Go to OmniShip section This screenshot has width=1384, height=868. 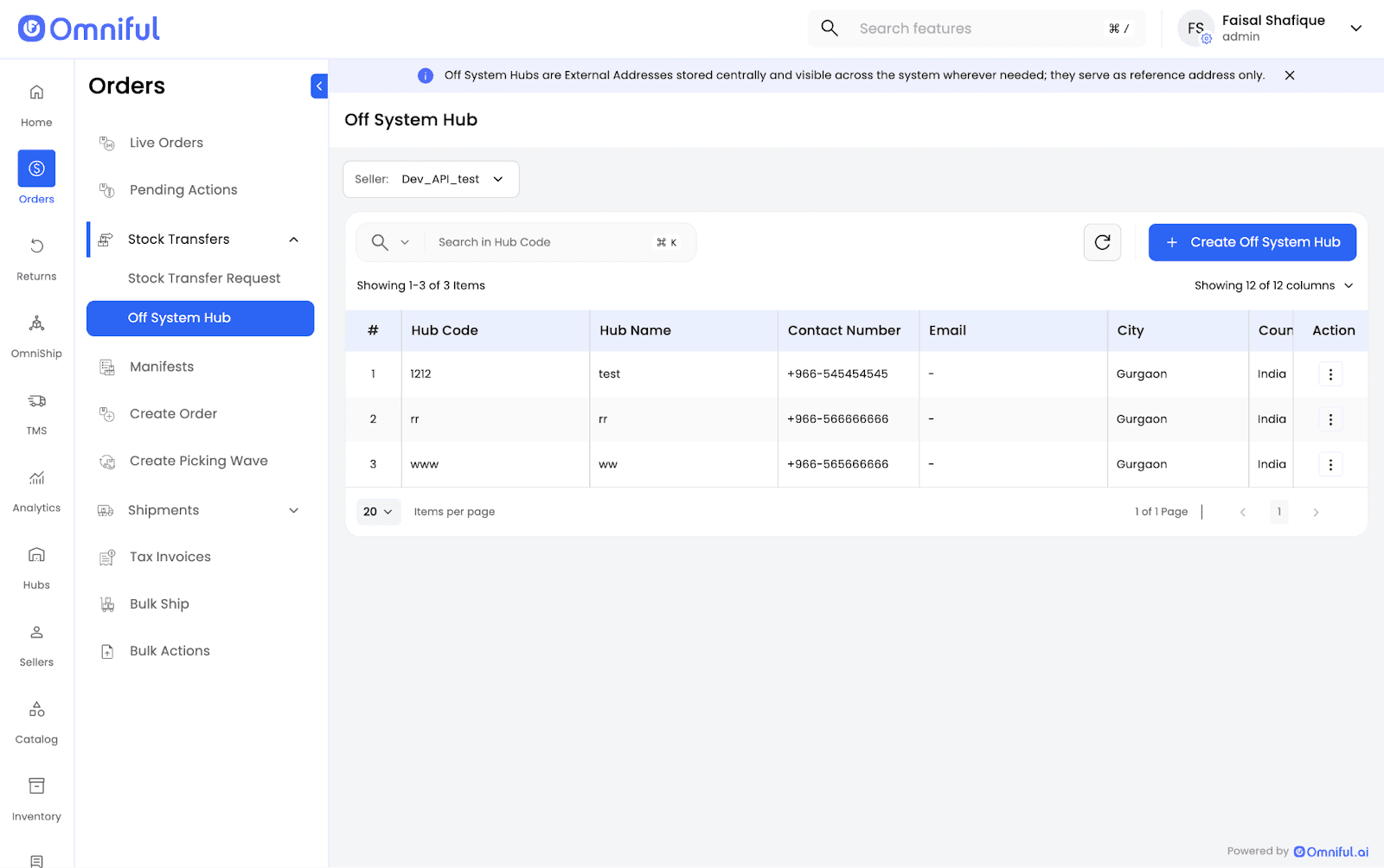point(36,323)
